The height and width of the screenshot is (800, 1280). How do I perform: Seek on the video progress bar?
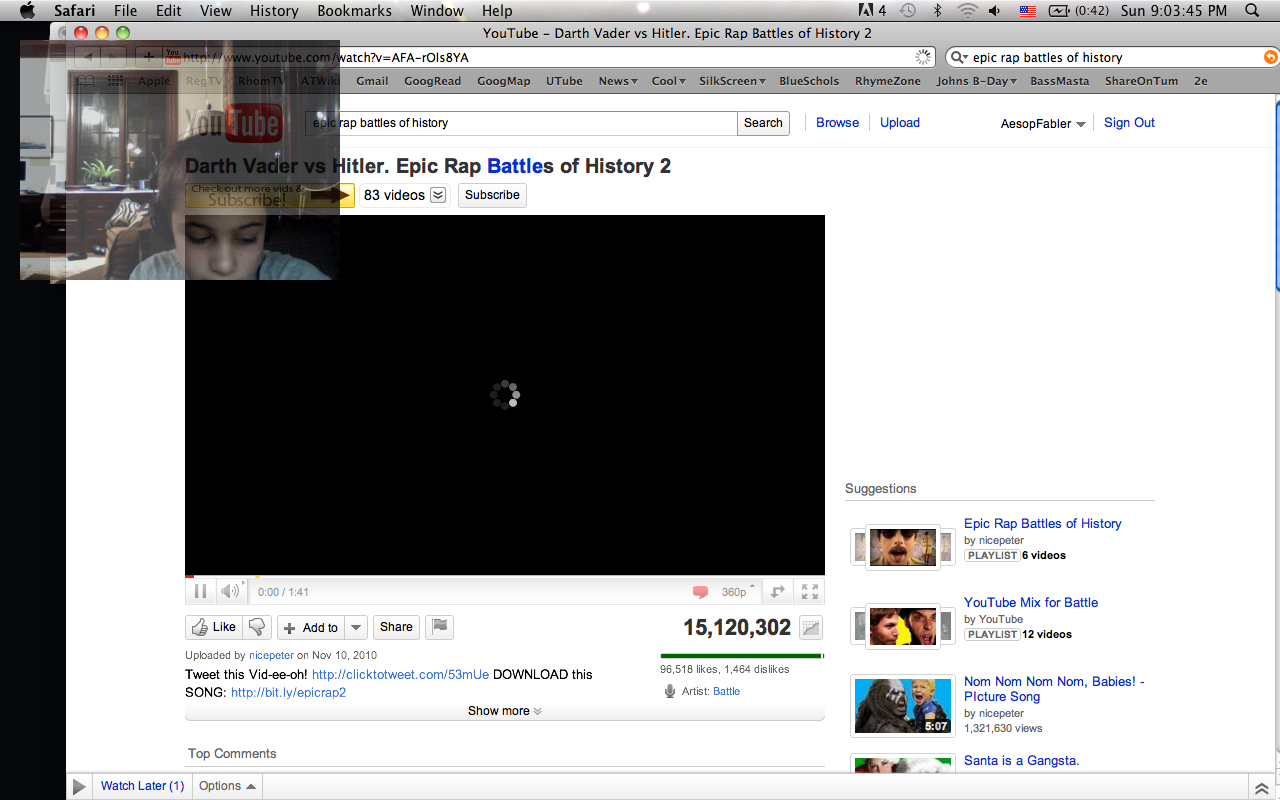pyautogui.click(x=505, y=577)
